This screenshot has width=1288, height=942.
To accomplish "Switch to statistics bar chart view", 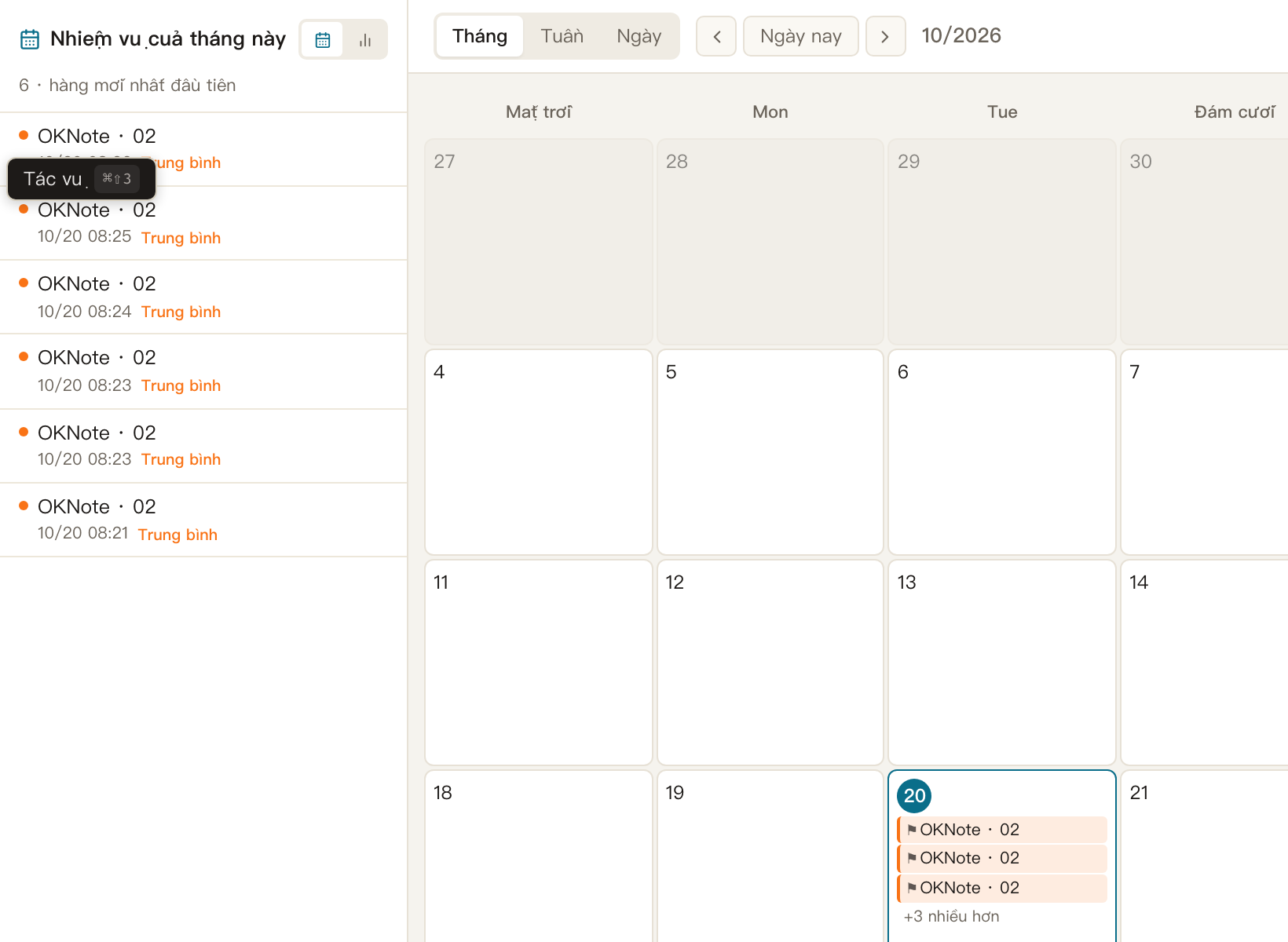I will (x=364, y=40).
